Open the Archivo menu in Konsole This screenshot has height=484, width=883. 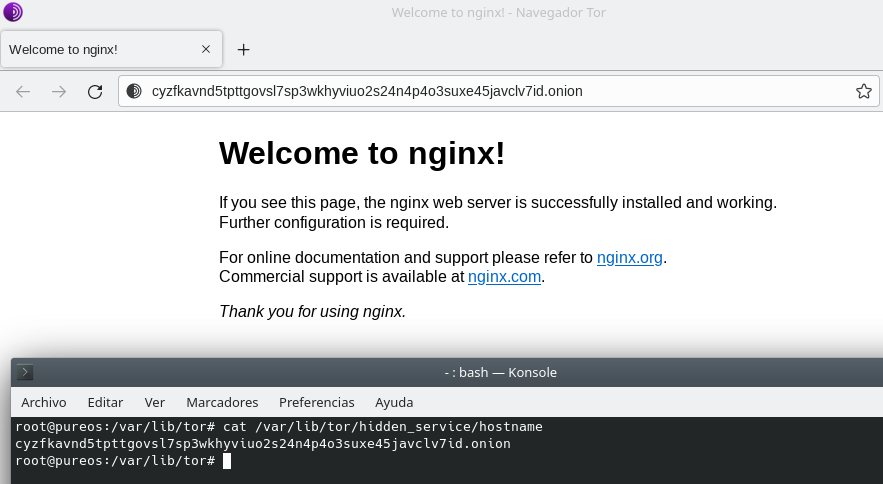[44, 402]
